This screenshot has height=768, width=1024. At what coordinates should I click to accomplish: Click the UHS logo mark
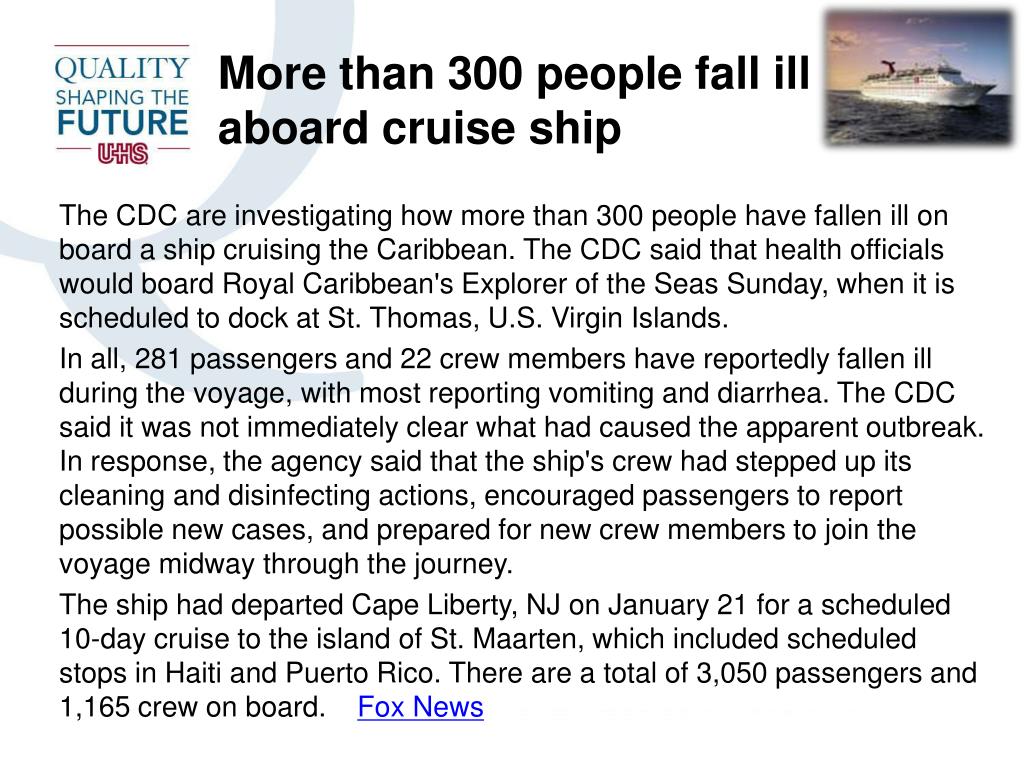point(122,154)
